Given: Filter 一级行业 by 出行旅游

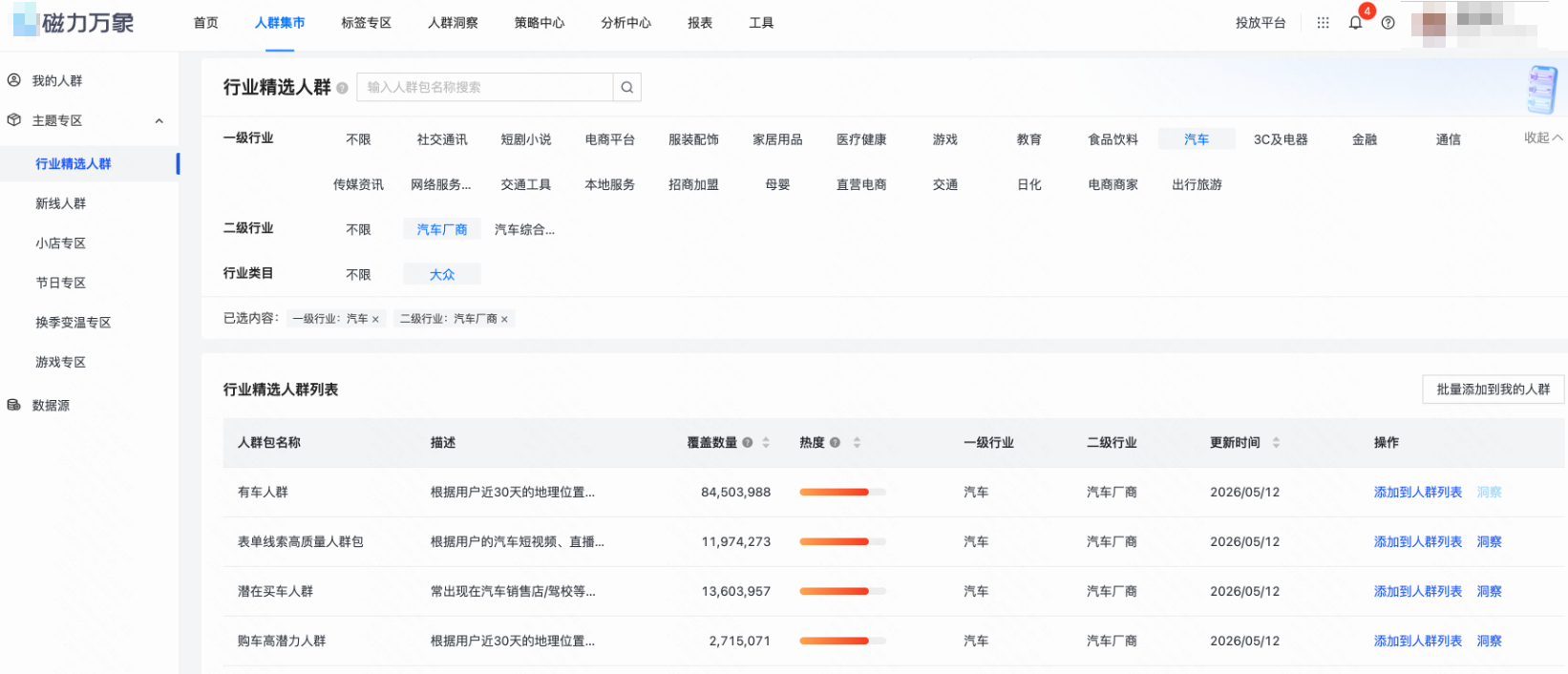Looking at the screenshot, I should click(x=1197, y=184).
